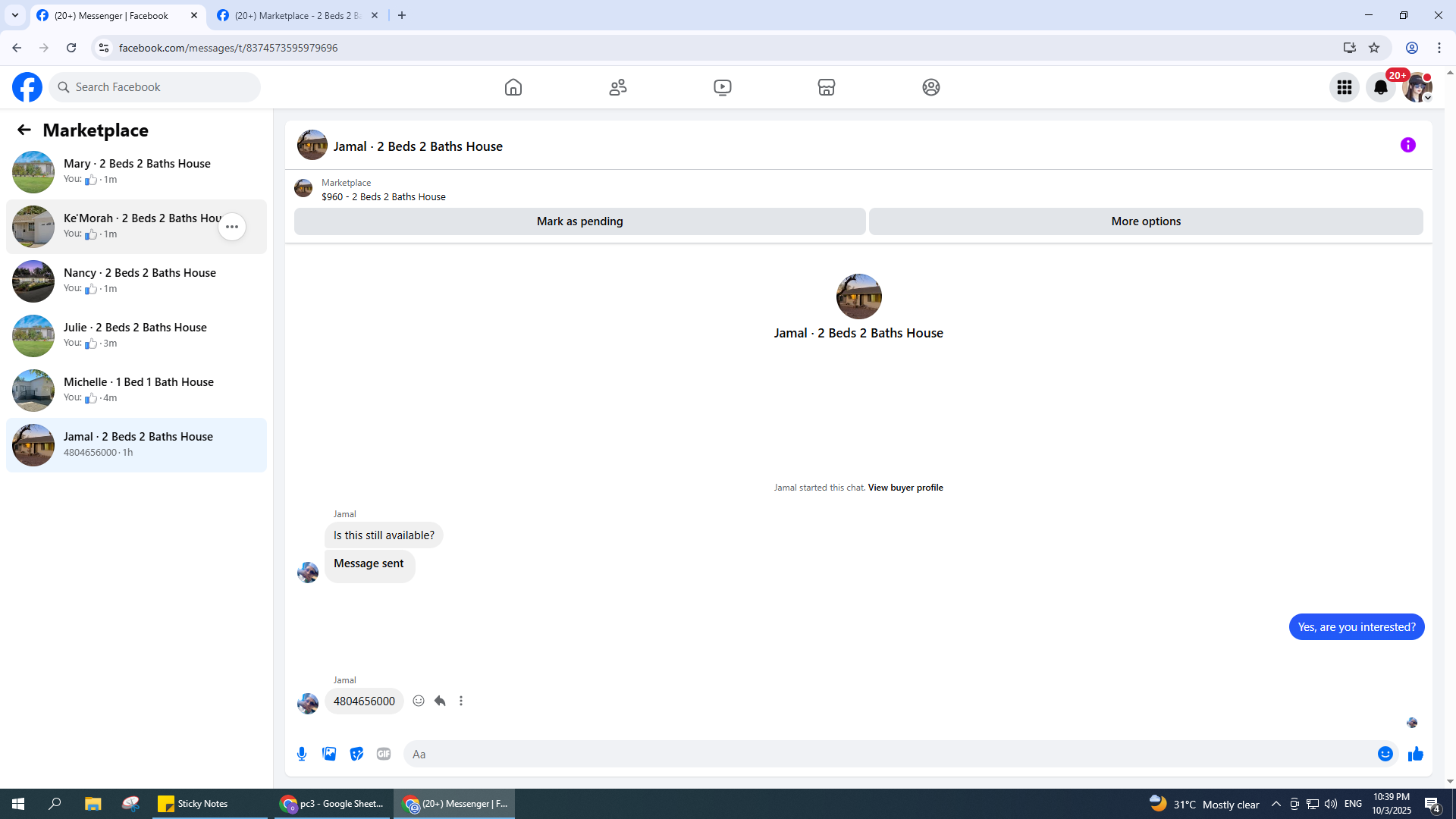This screenshot has width=1456, height=819.
Task: Open Sticky Notes from taskbar
Action: [x=209, y=804]
